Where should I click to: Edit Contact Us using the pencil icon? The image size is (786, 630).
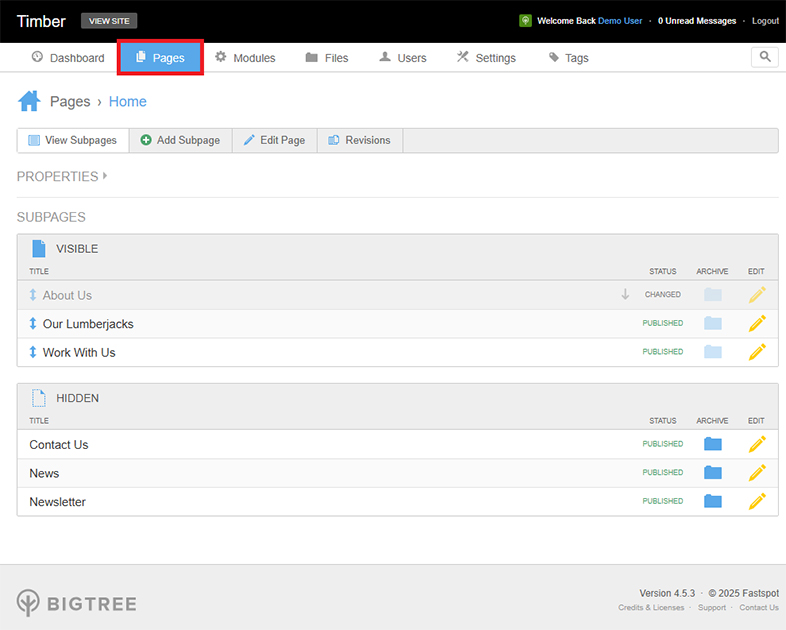pos(757,444)
